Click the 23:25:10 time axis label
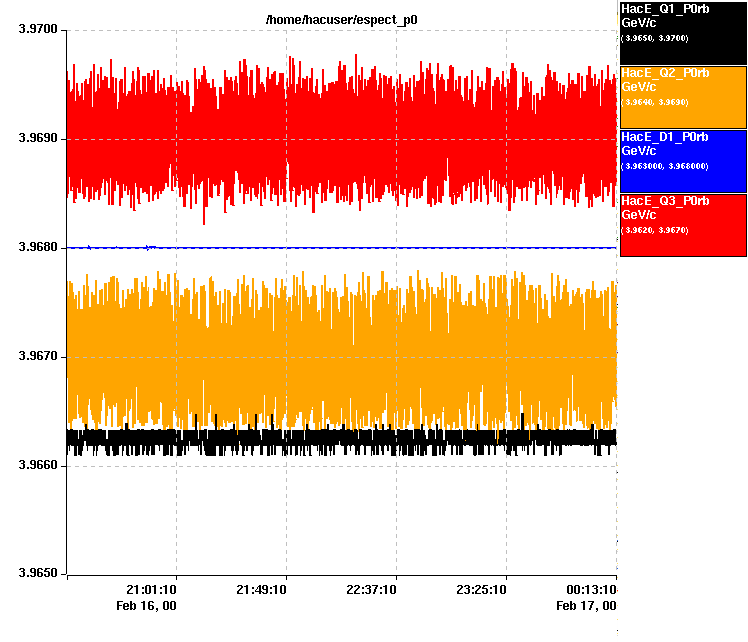 (483, 590)
